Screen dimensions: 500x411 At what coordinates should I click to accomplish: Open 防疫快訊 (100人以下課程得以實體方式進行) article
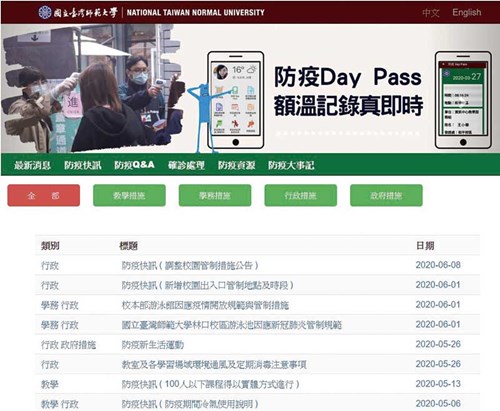(x=211, y=384)
